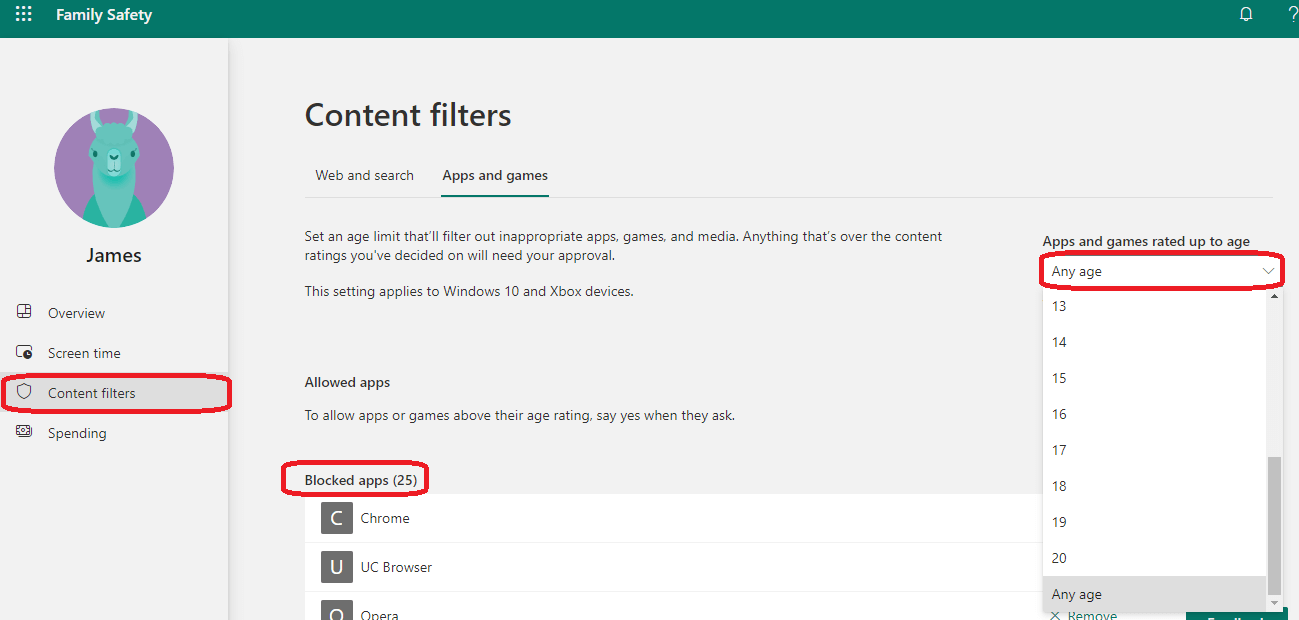This screenshot has height=620, width=1299.
Task: Click the Spending icon in the sidebar
Action: (x=25, y=432)
